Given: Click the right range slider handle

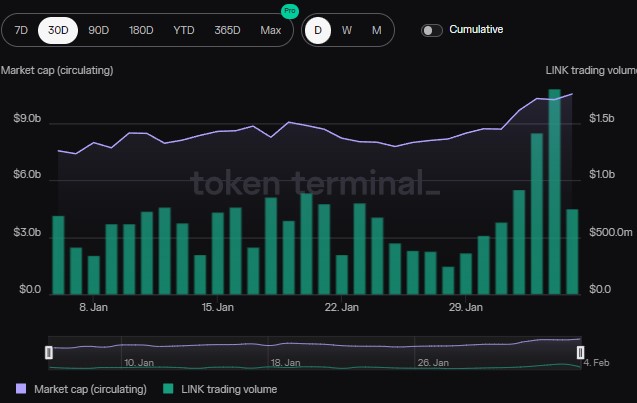Looking at the screenshot, I should pos(581,352).
